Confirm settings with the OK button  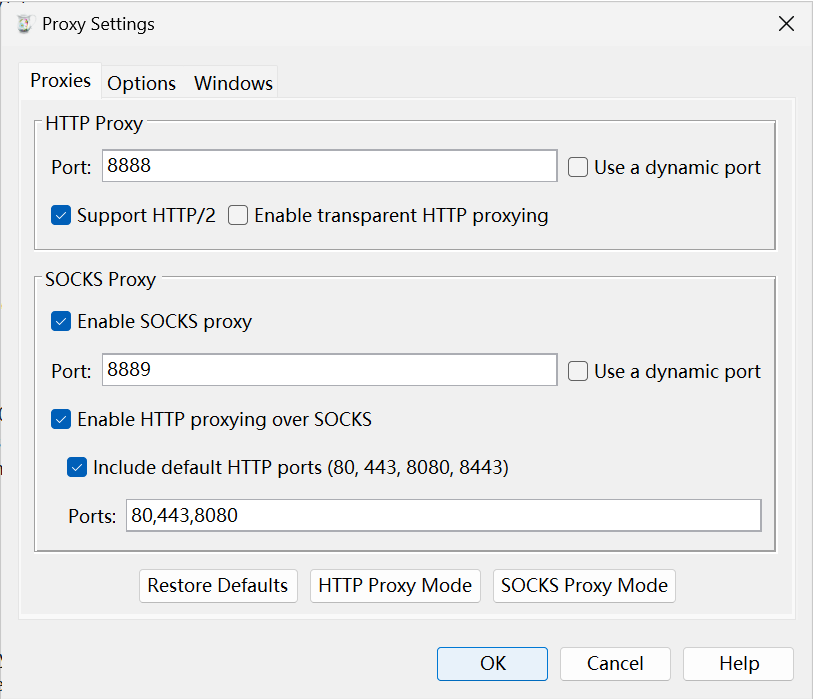[x=492, y=663]
